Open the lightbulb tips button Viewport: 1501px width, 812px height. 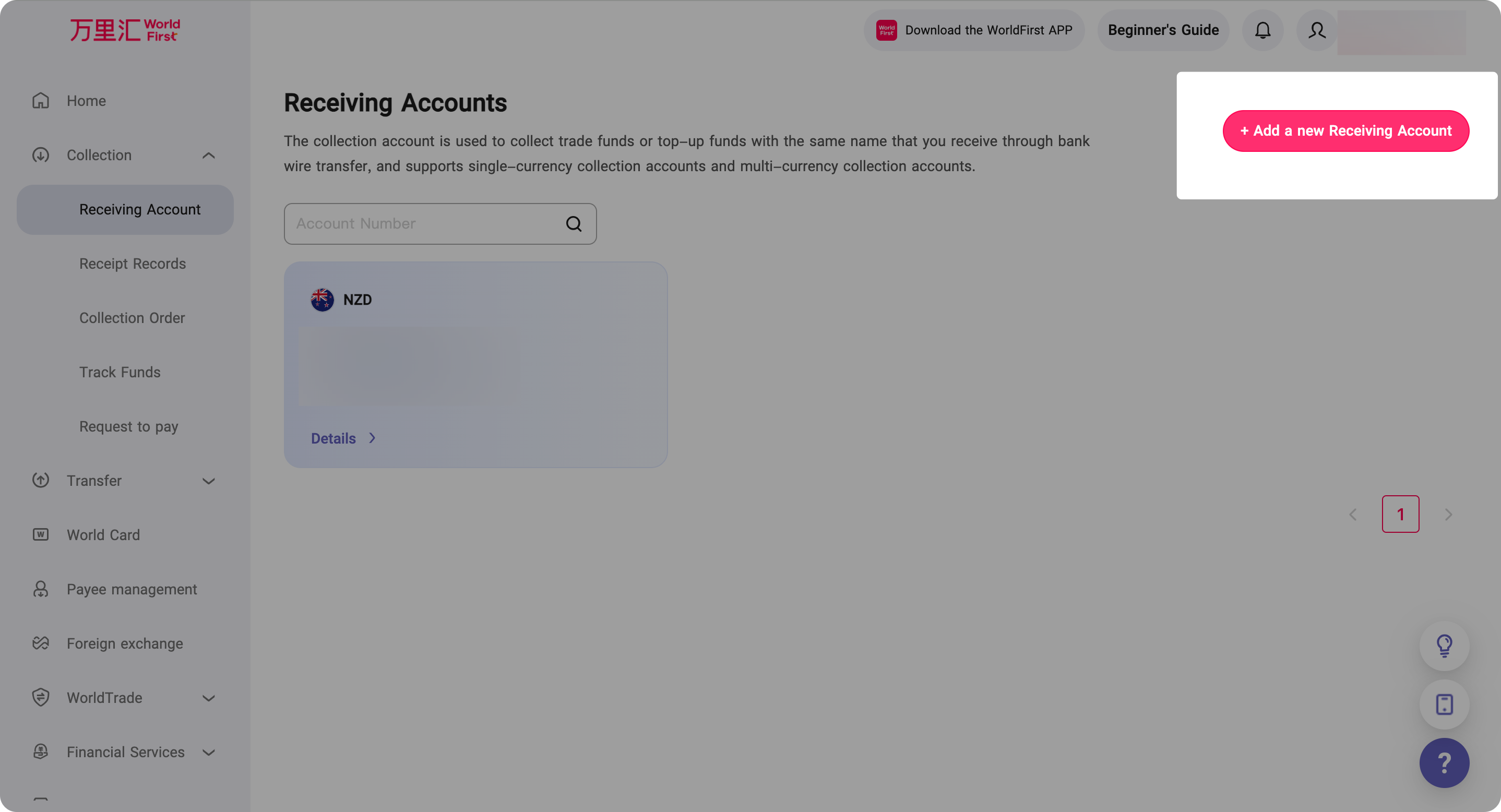1444,646
